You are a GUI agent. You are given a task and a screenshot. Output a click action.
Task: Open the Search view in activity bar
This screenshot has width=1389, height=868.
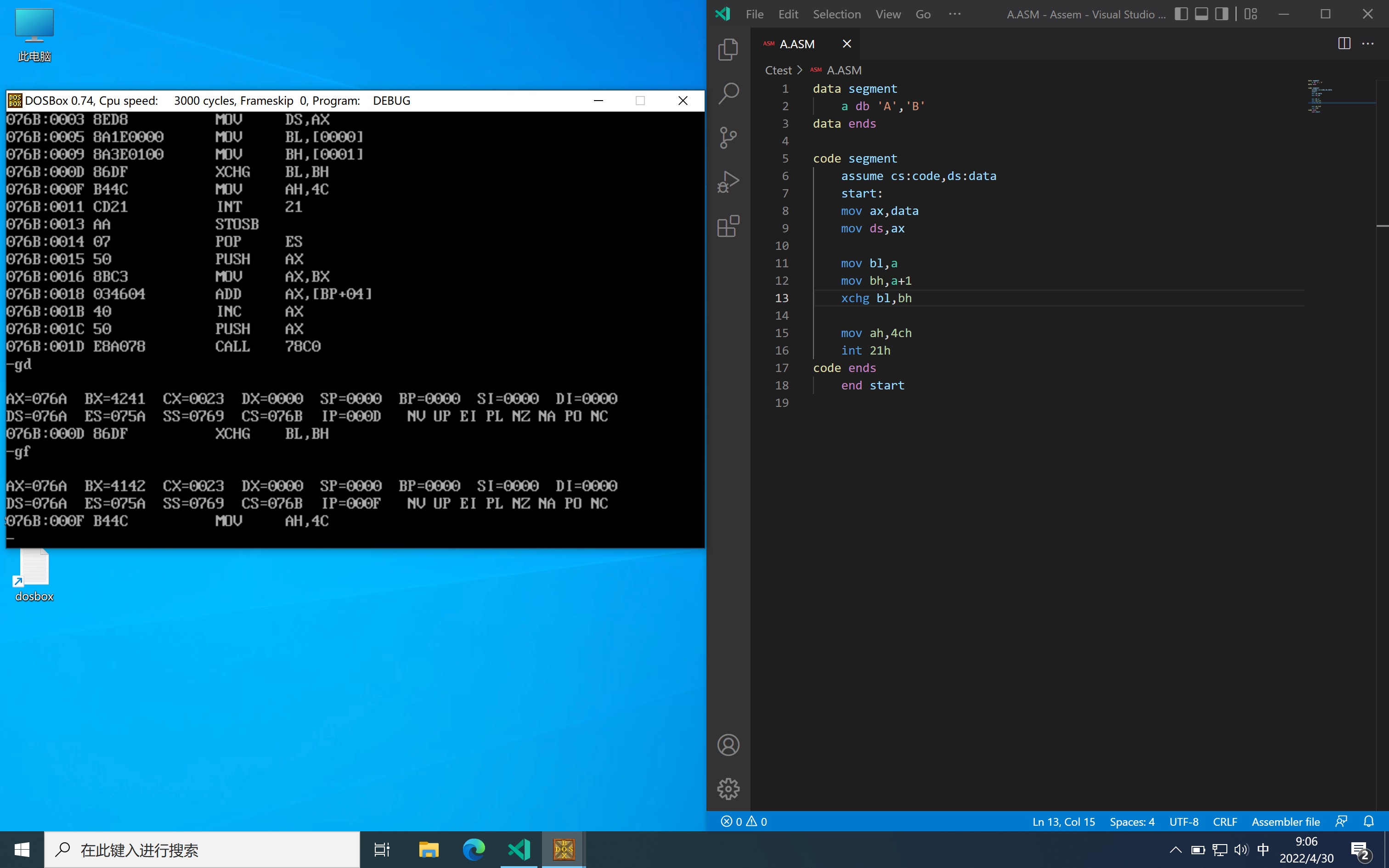point(728,93)
